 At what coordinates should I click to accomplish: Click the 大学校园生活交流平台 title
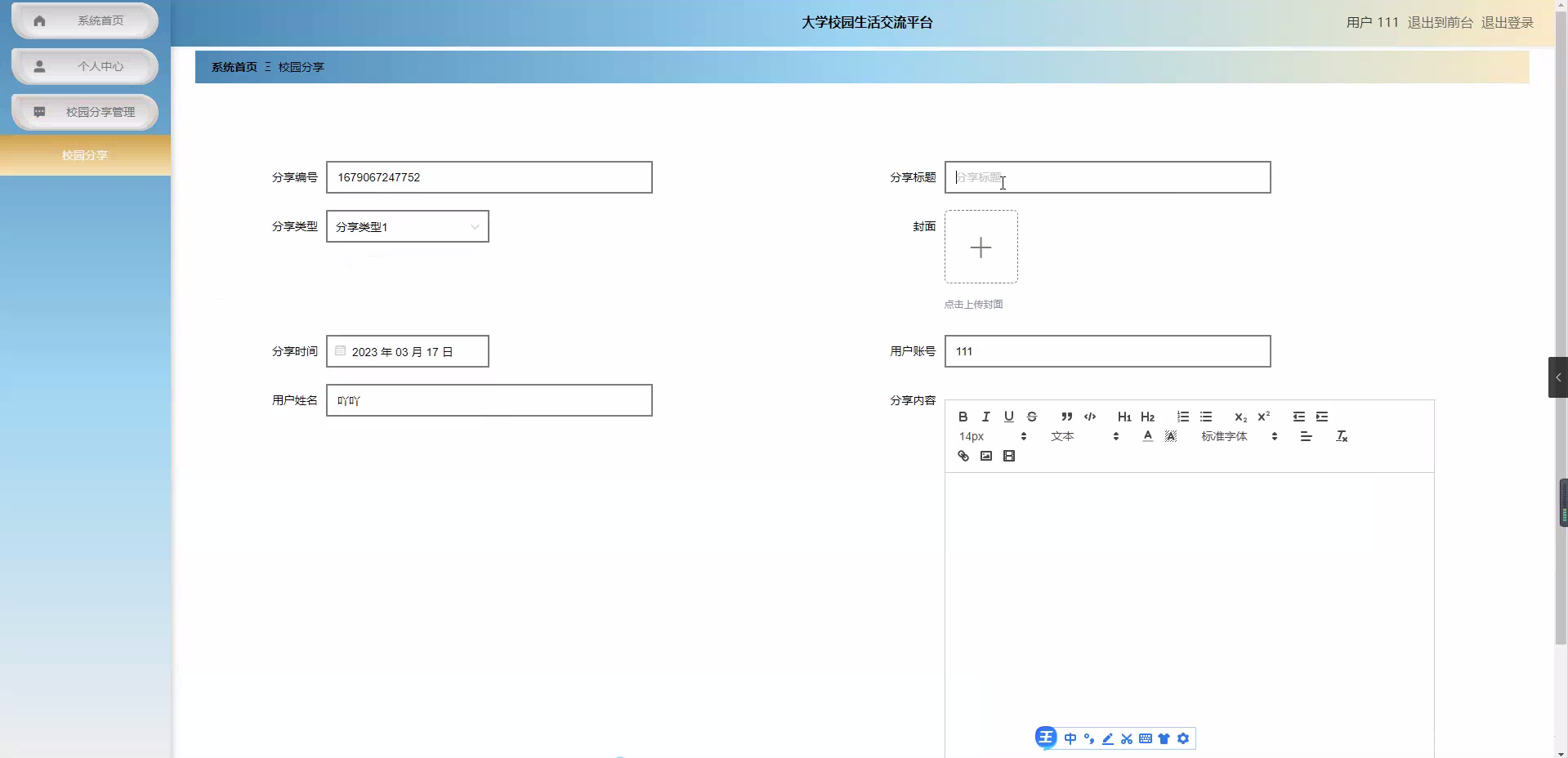point(867,22)
